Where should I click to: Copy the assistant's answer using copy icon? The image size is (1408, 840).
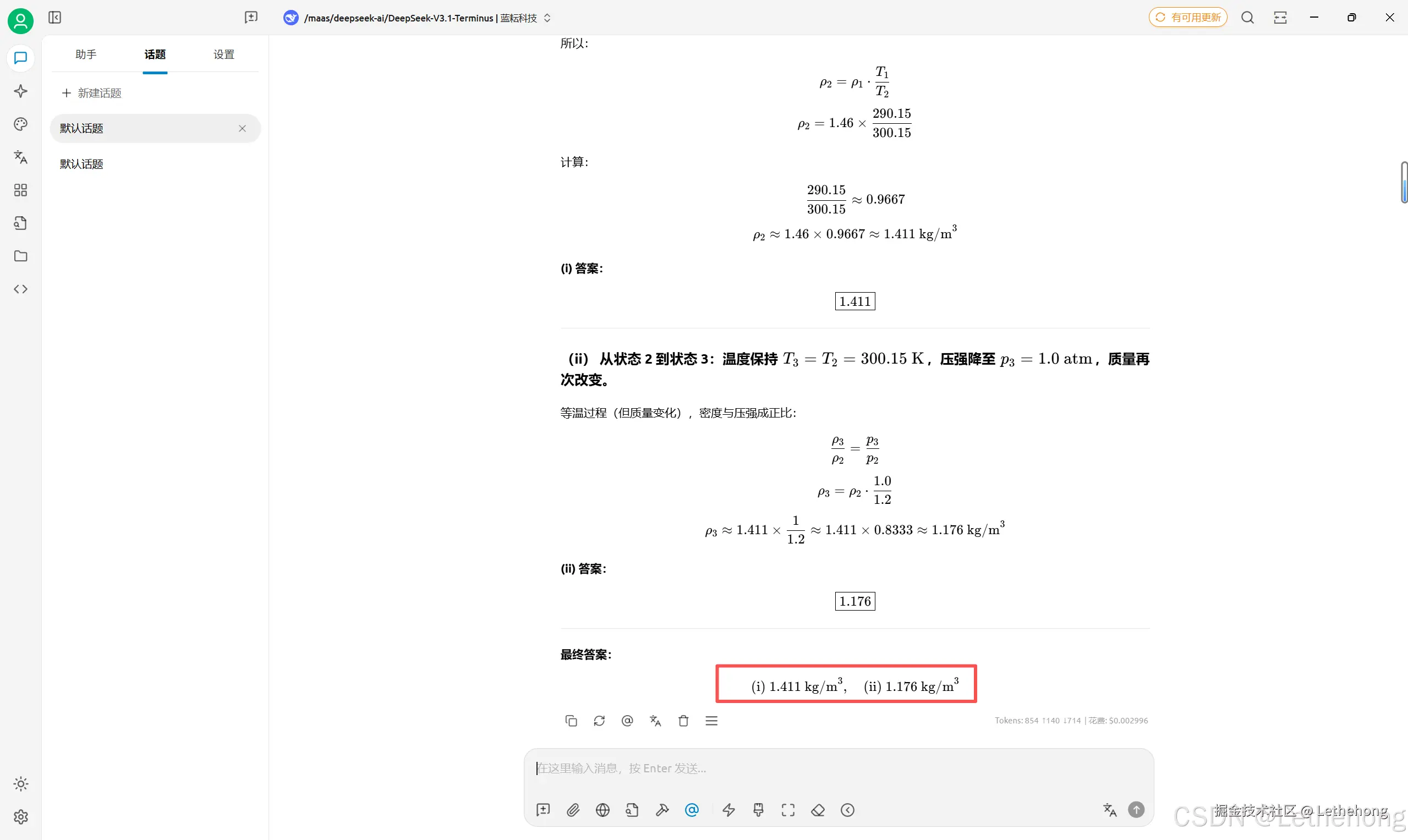(571, 720)
